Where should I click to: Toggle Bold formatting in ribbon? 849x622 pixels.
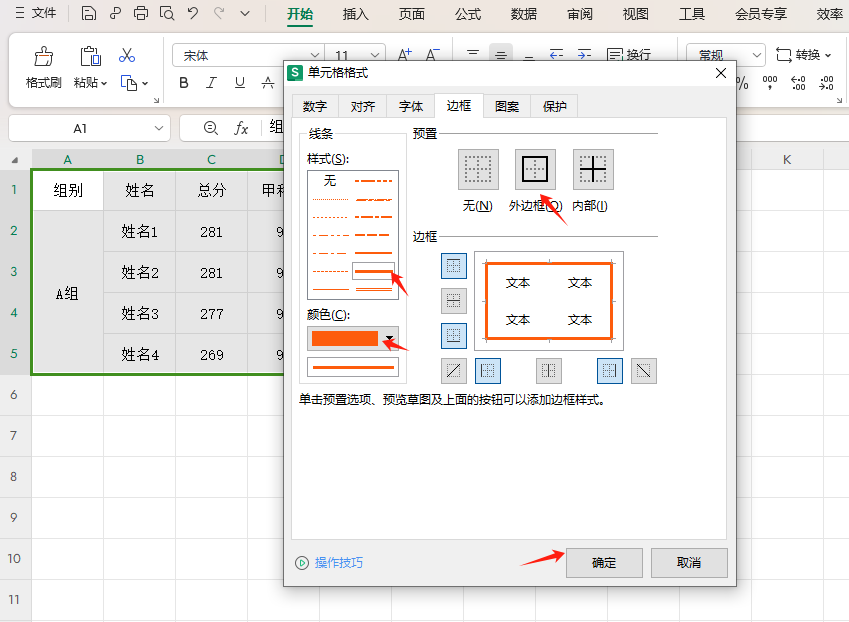pos(184,82)
